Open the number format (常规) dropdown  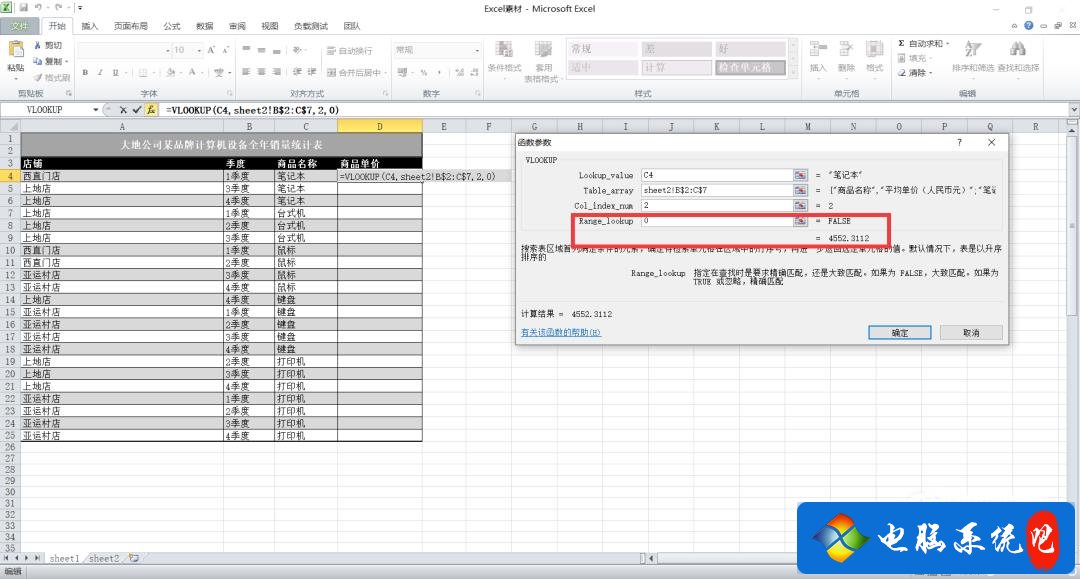[x=477, y=50]
